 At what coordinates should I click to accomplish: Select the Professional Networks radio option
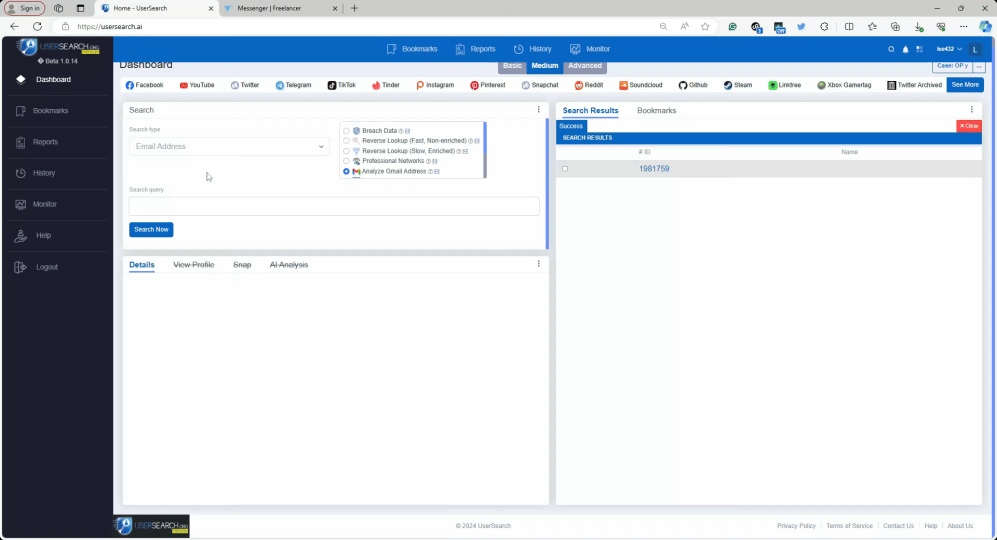click(x=346, y=161)
